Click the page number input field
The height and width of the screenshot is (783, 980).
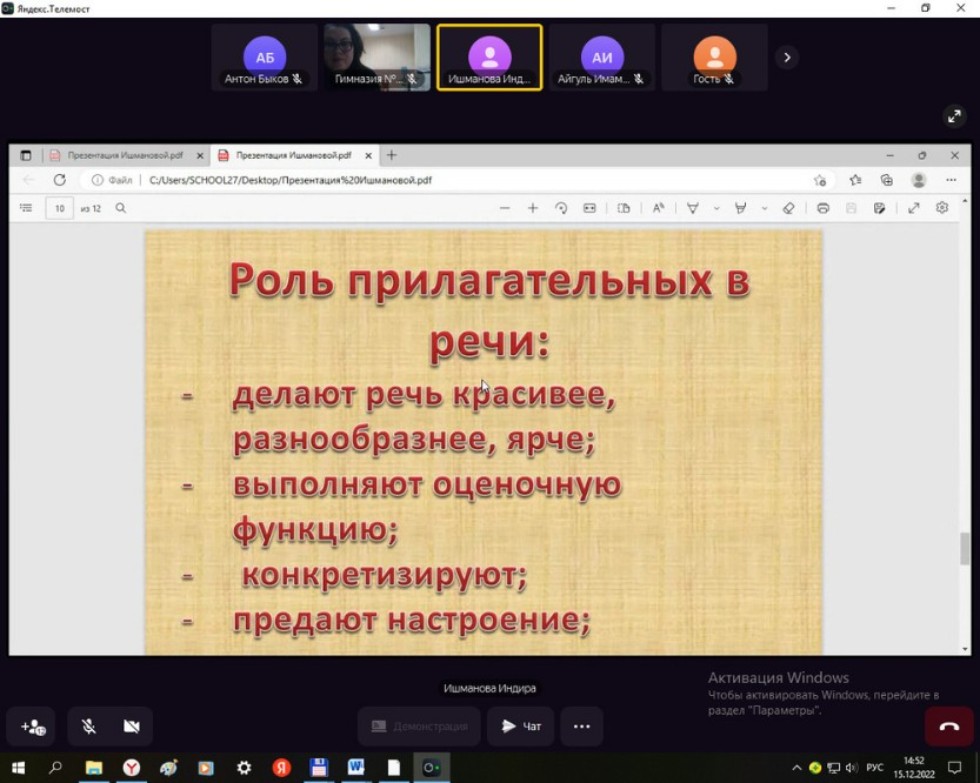pos(59,208)
